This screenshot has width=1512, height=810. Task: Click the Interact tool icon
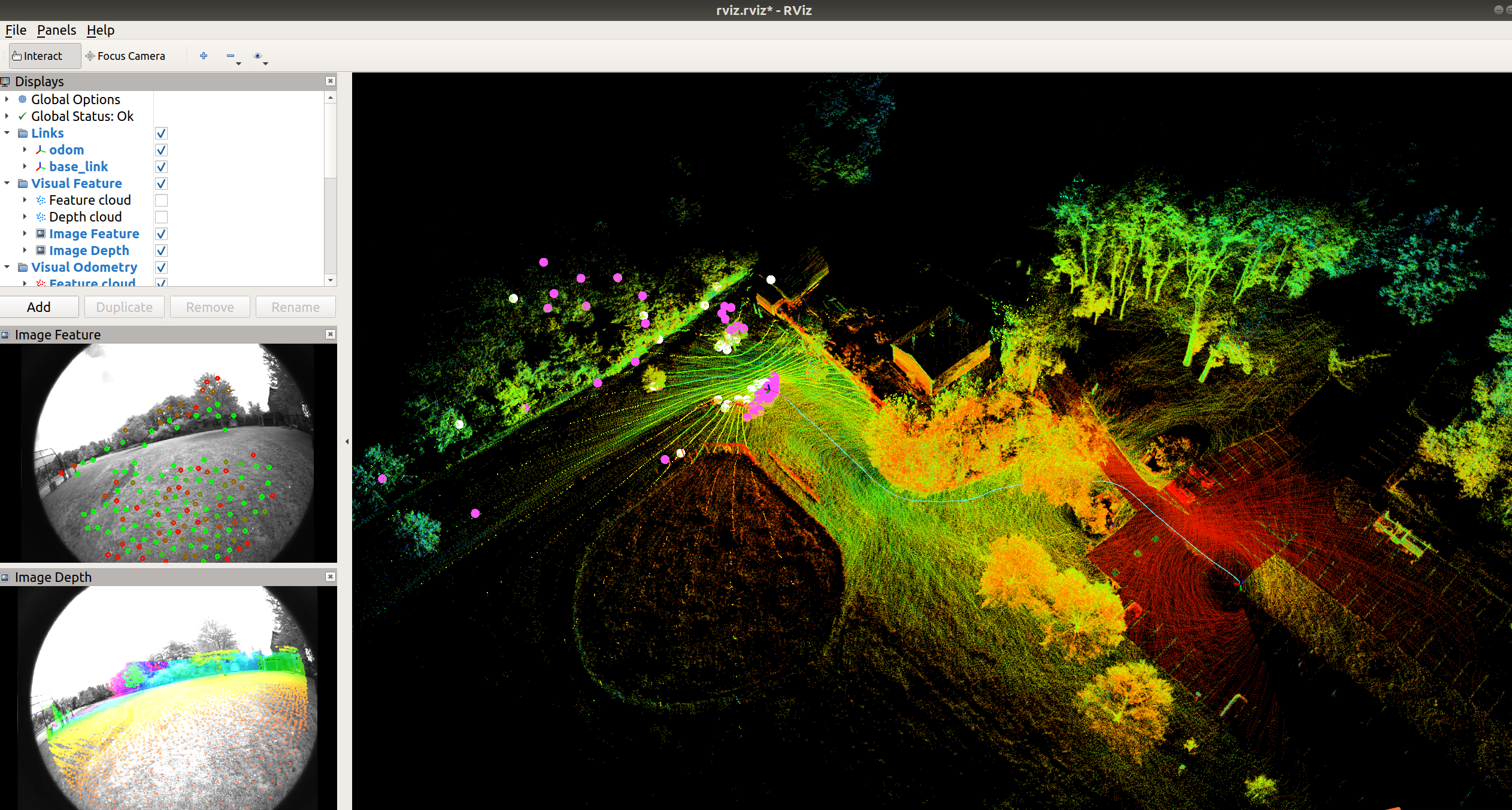[17, 56]
